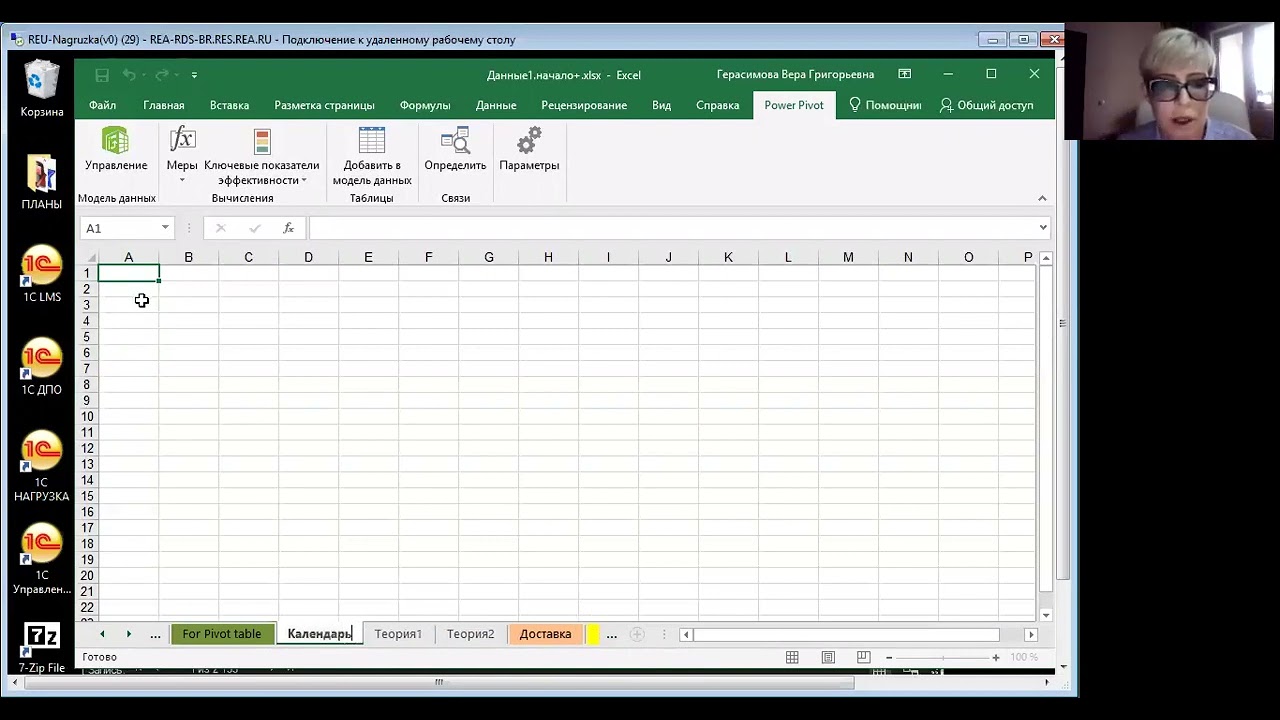Image resolution: width=1280 pixels, height=720 pixels.
Task: Click the Общий доступ share button
Action: (986, 105)
